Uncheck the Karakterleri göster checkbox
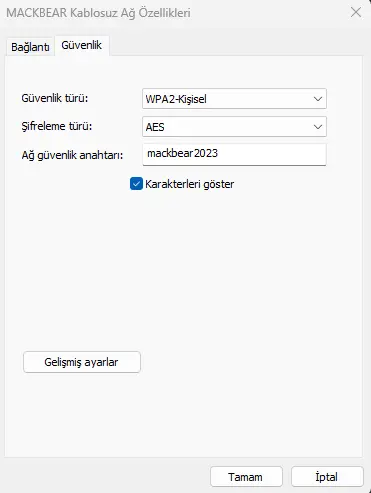Image resolution: width=371 pixels, height=493 pixels. coord(136,184)
